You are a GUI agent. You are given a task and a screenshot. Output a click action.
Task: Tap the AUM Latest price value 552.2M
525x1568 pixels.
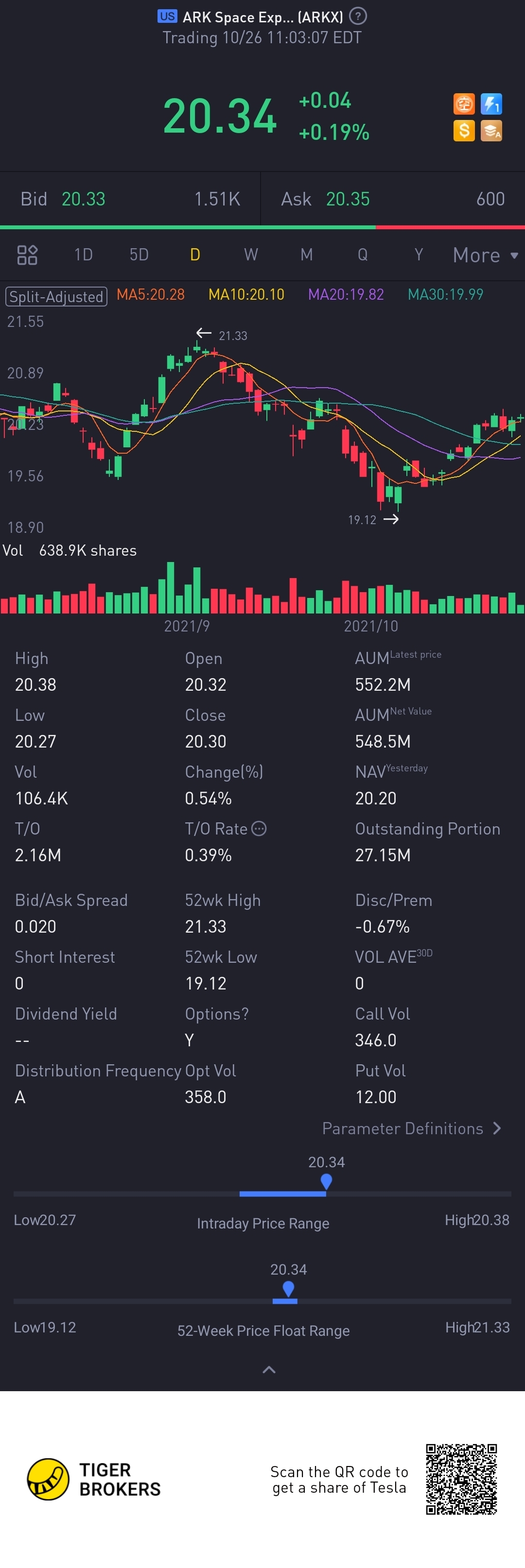[383, 685]
